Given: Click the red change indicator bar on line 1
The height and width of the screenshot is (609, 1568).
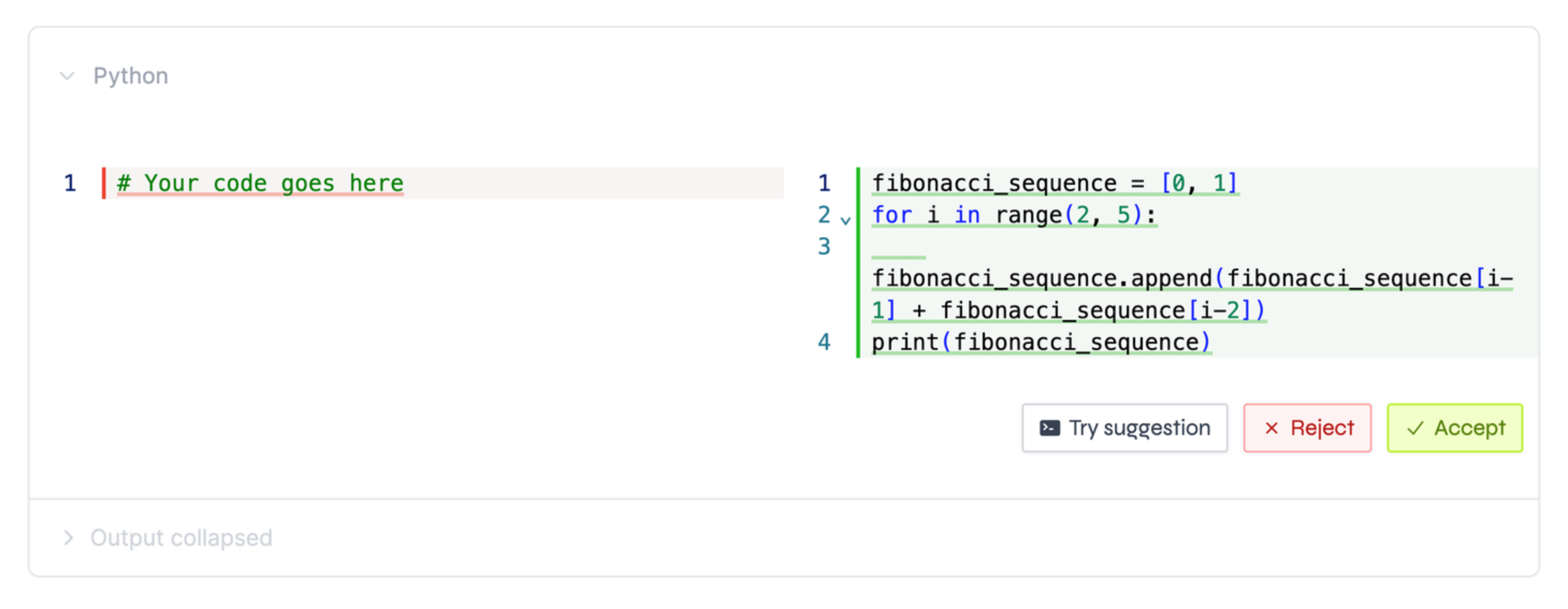Looking at the screenshot, I should (x=105, y=183).
